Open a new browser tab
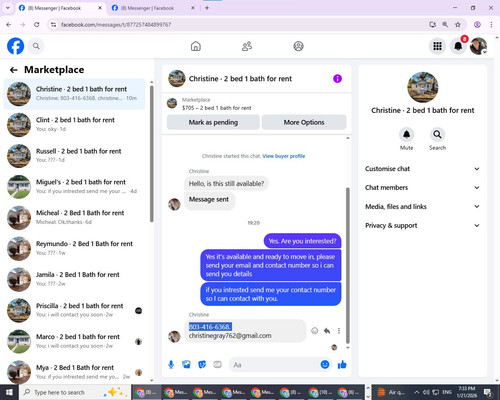The width and height of the screenshot is (500, 400). point(207,8)
